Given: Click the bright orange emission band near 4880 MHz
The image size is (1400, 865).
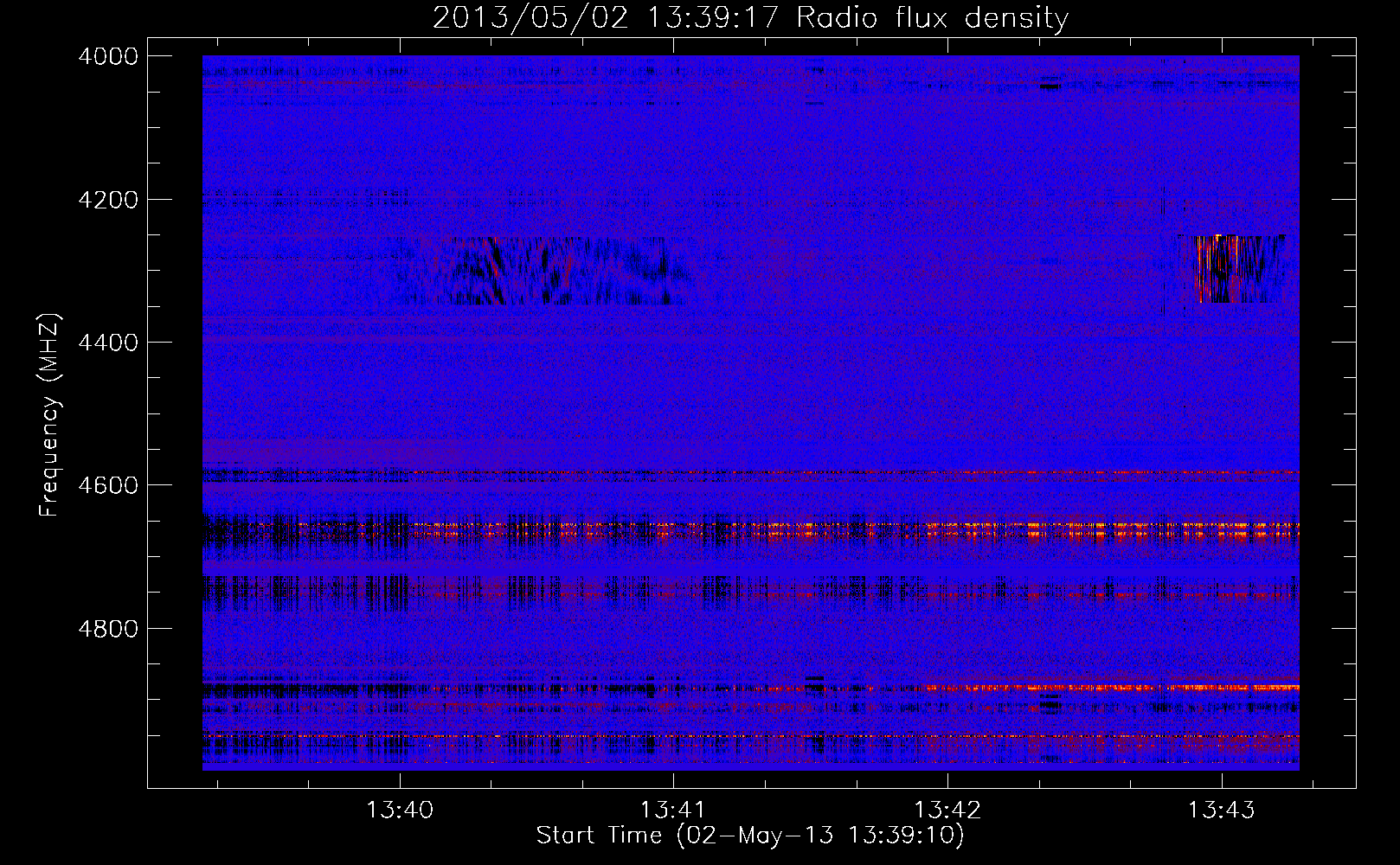Looking at the screenshot, I should pyautogui.click(x=1112, y=688).
